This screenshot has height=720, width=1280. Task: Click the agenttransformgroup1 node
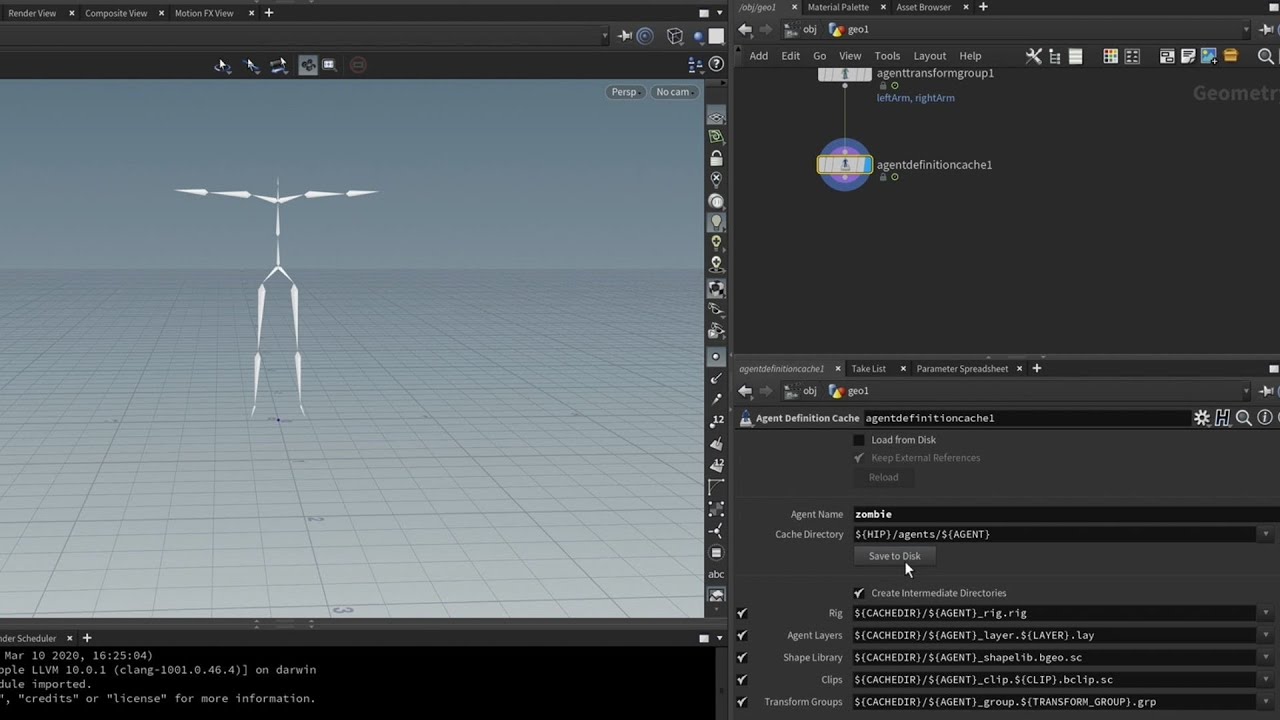click(845, 74)
